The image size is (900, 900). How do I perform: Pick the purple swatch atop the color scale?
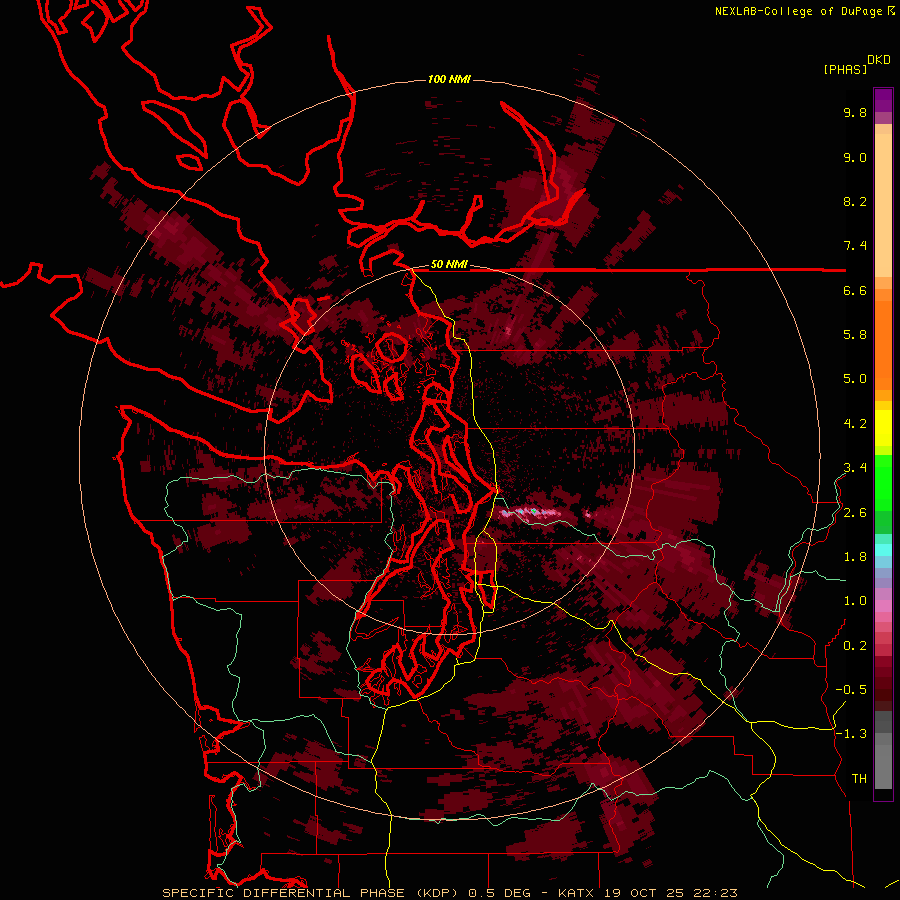pos(883,100)
